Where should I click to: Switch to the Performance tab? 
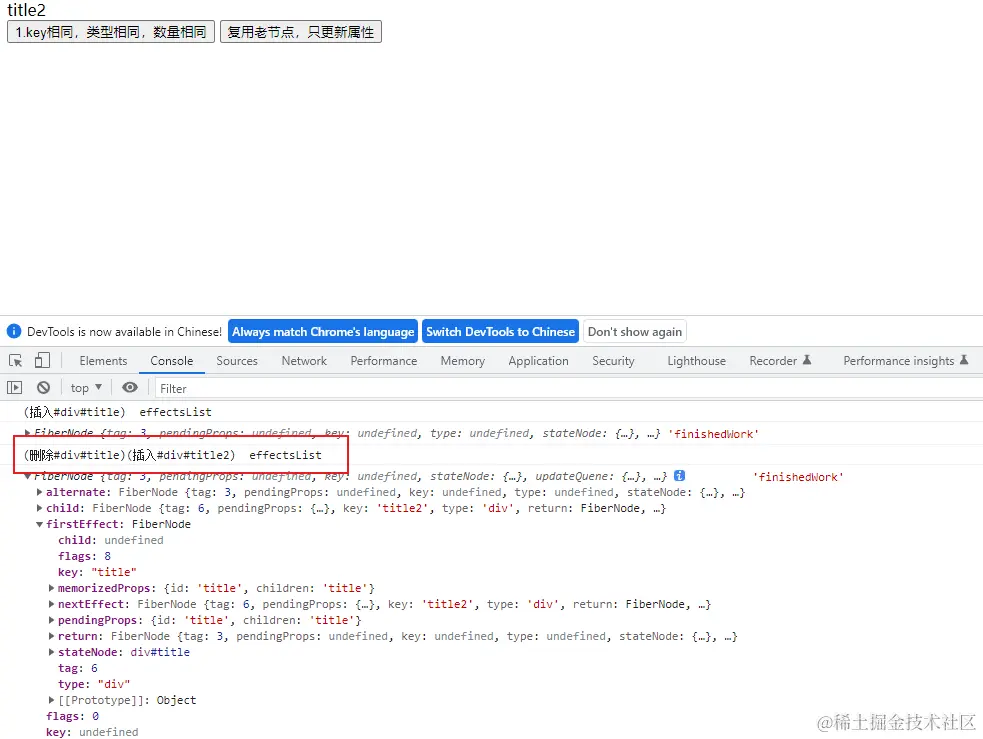384,361
